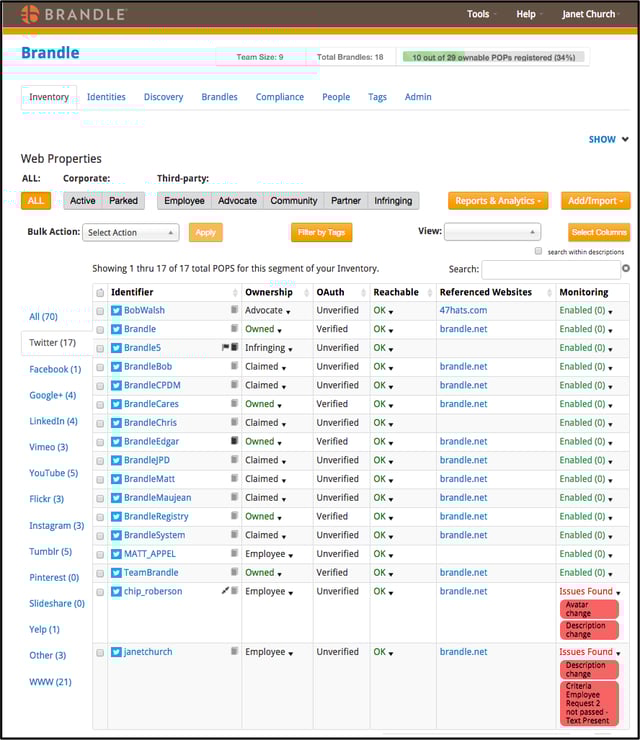Open notes icon in BrandleBob row
640x740 pixels.
click(234, 365)
